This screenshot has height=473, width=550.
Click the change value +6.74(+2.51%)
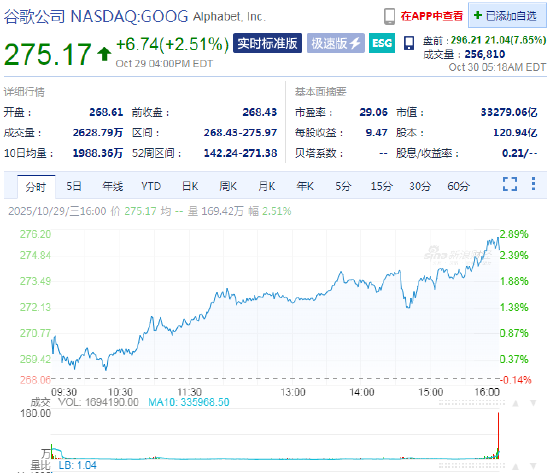click(x=172, y=45)
